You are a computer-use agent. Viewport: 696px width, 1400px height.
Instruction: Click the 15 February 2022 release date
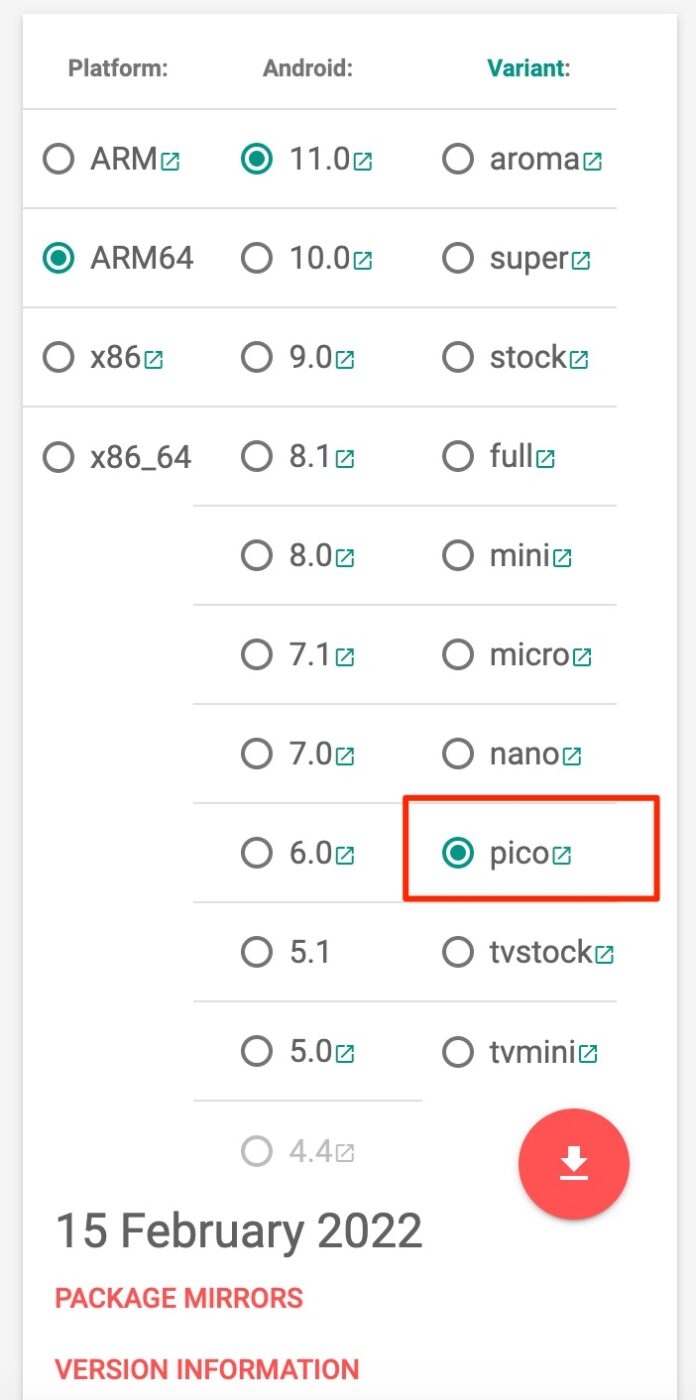point(239,1231)
